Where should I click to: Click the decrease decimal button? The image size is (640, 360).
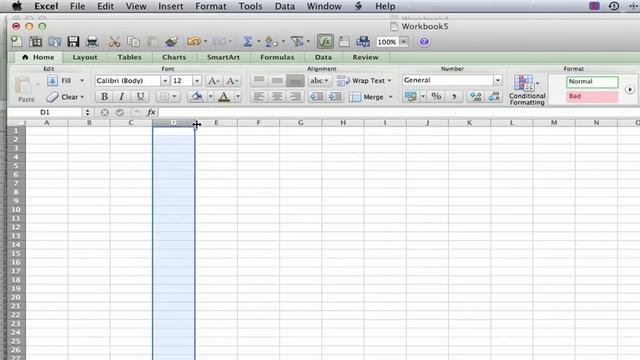pyautogui.click(x=494, y=96)
